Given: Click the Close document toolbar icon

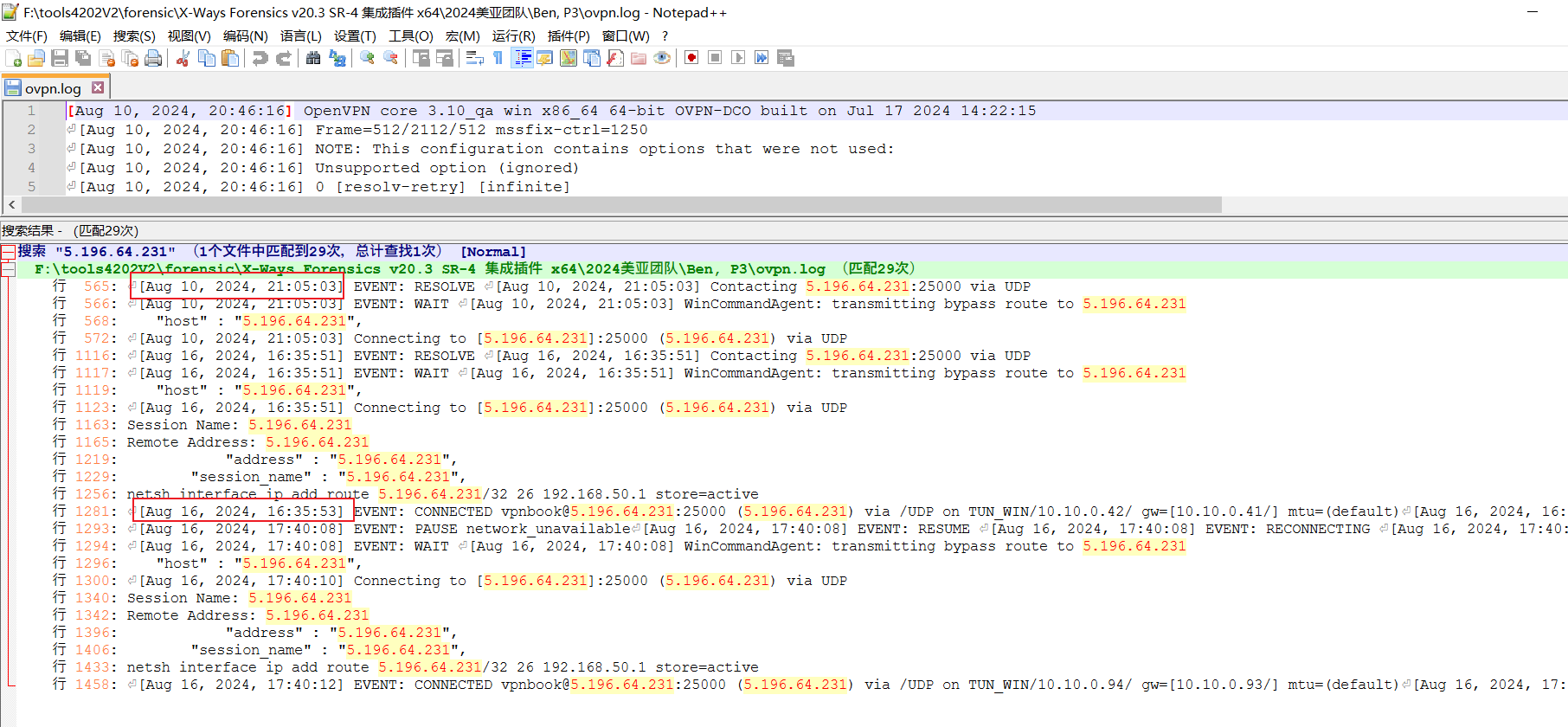Looking at the screenshot, I should pyautogui.click(x=107, y=58).
